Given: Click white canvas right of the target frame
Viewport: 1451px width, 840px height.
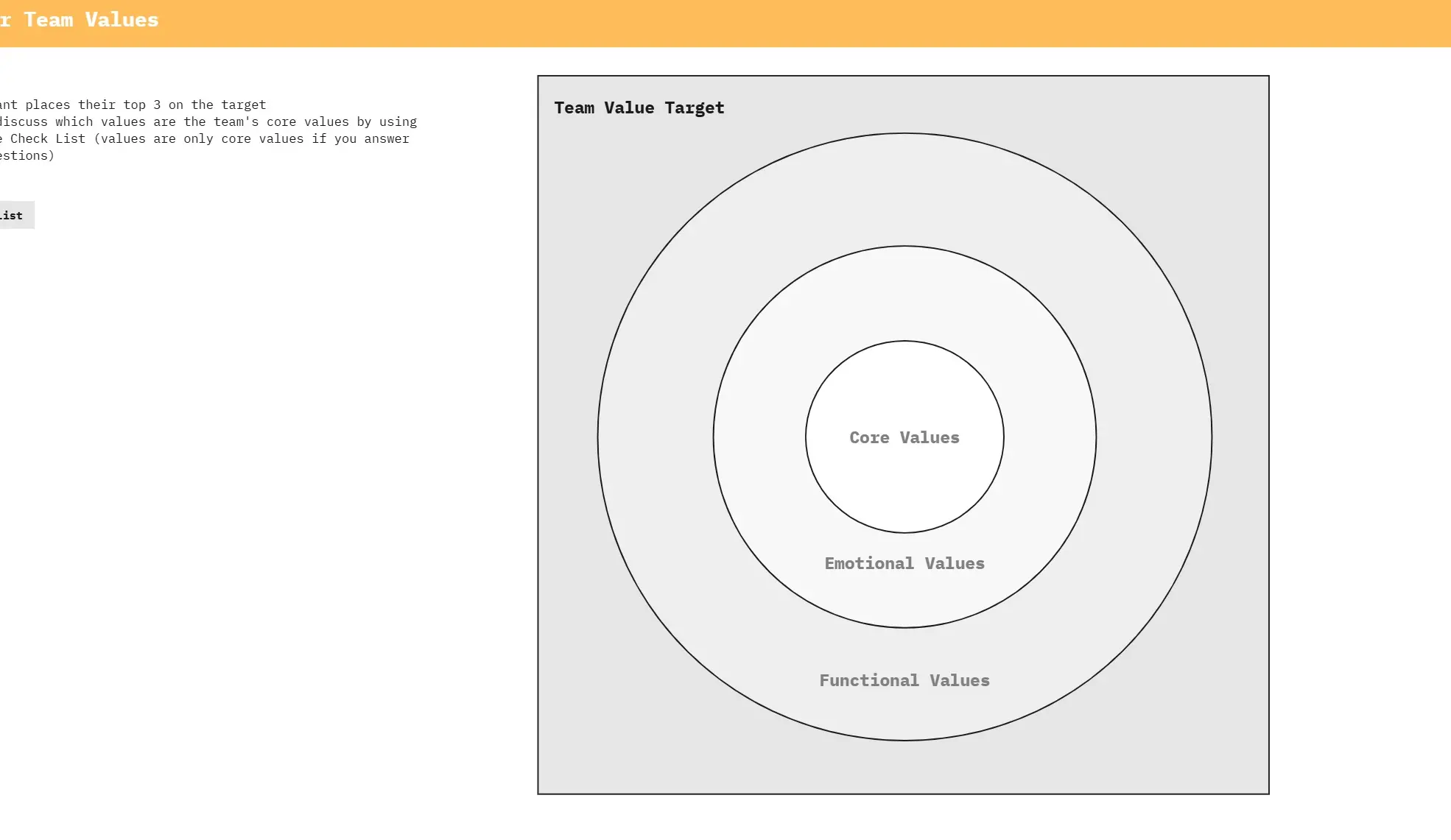Looking at the screenshot, I should [1363, 442].
